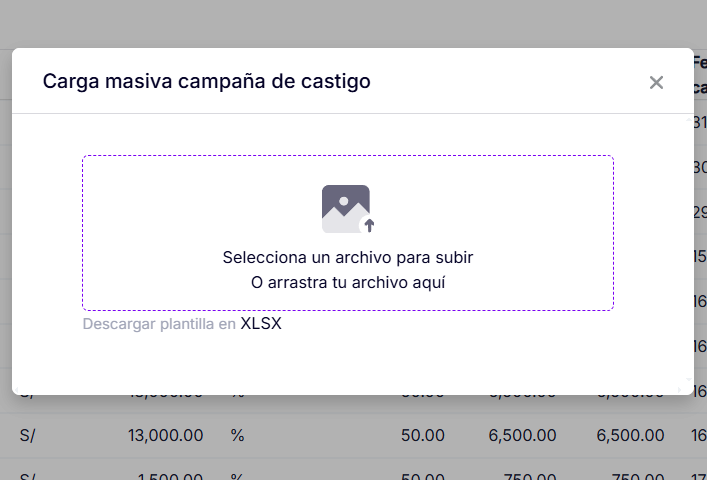This screenshot has width=707, height=480.
Task: Click the image upload icon
Action: [345, 208]
